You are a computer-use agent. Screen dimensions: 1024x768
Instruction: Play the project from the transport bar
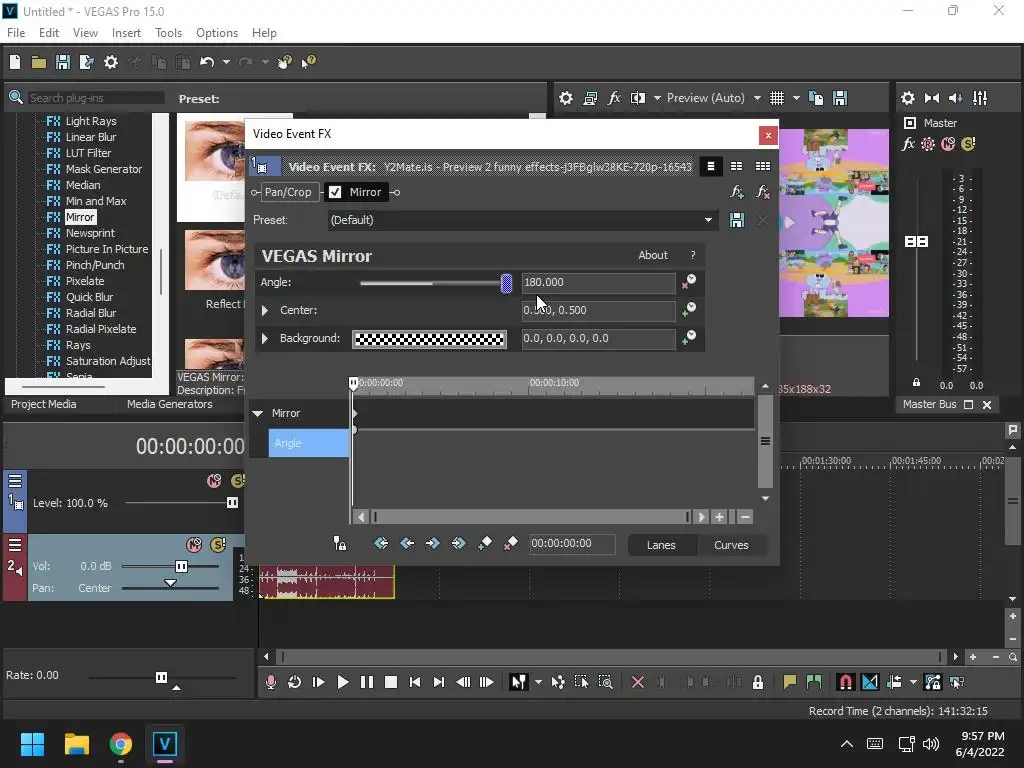point(342,682)
